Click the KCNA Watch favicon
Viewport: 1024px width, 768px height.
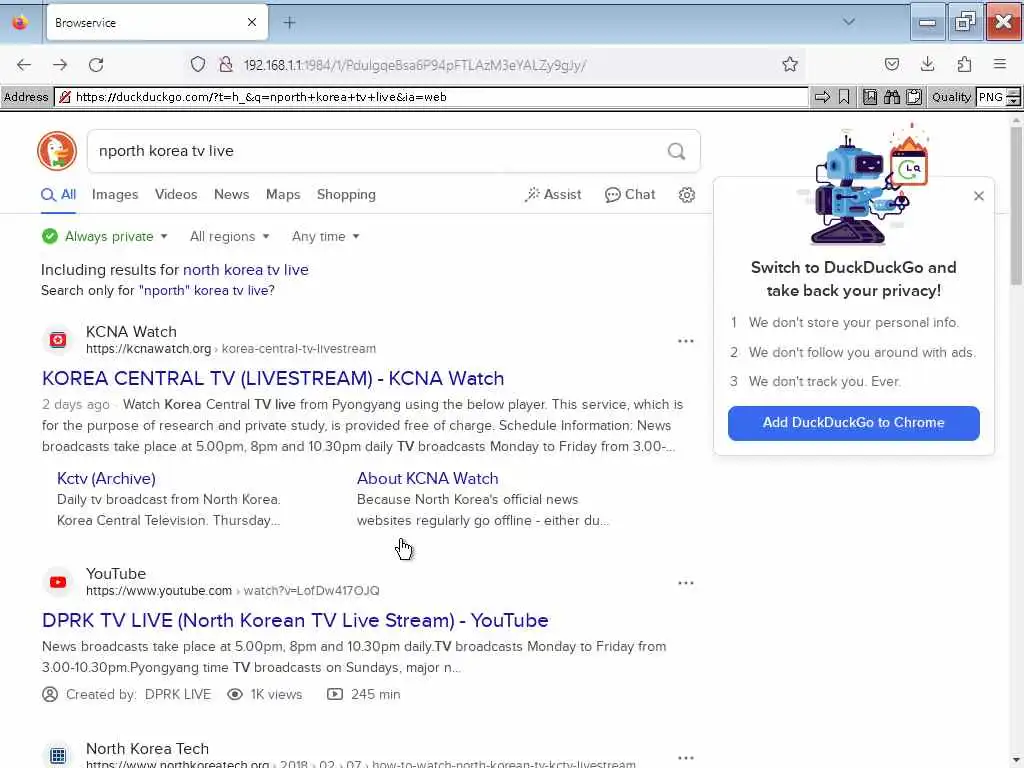click(58, 340)
